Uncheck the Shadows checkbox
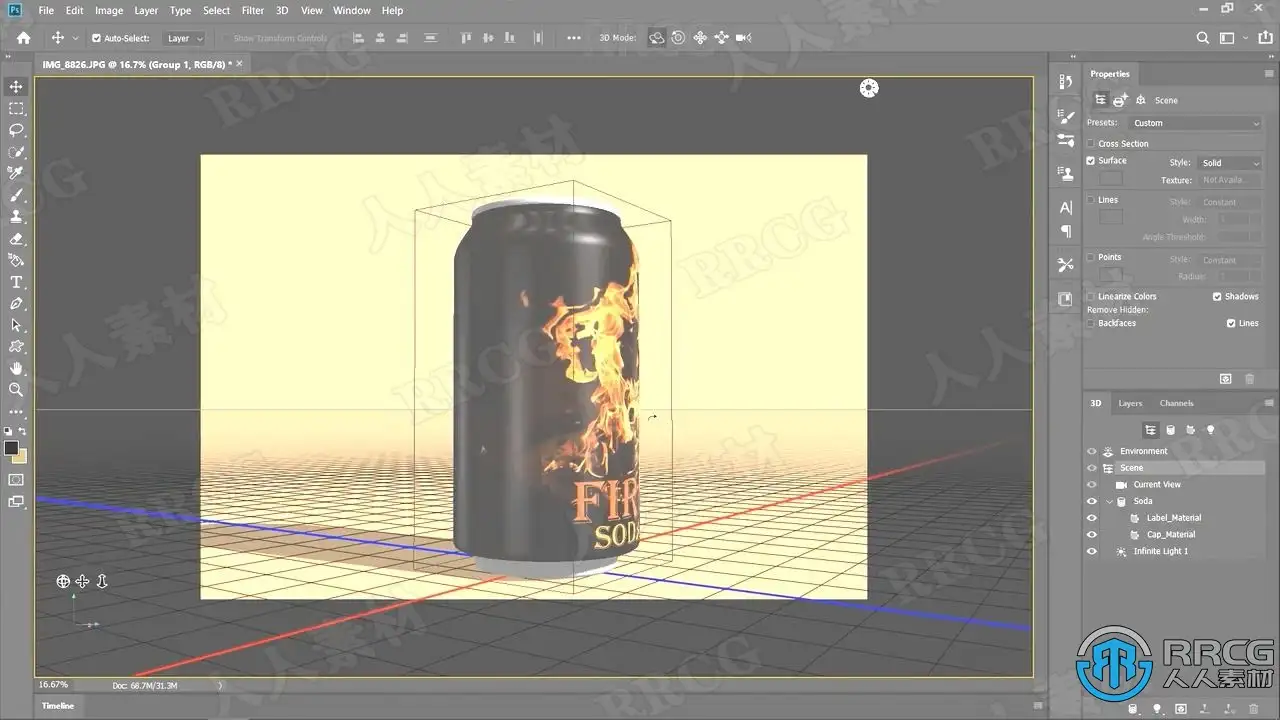 [x=1217, y=297]
